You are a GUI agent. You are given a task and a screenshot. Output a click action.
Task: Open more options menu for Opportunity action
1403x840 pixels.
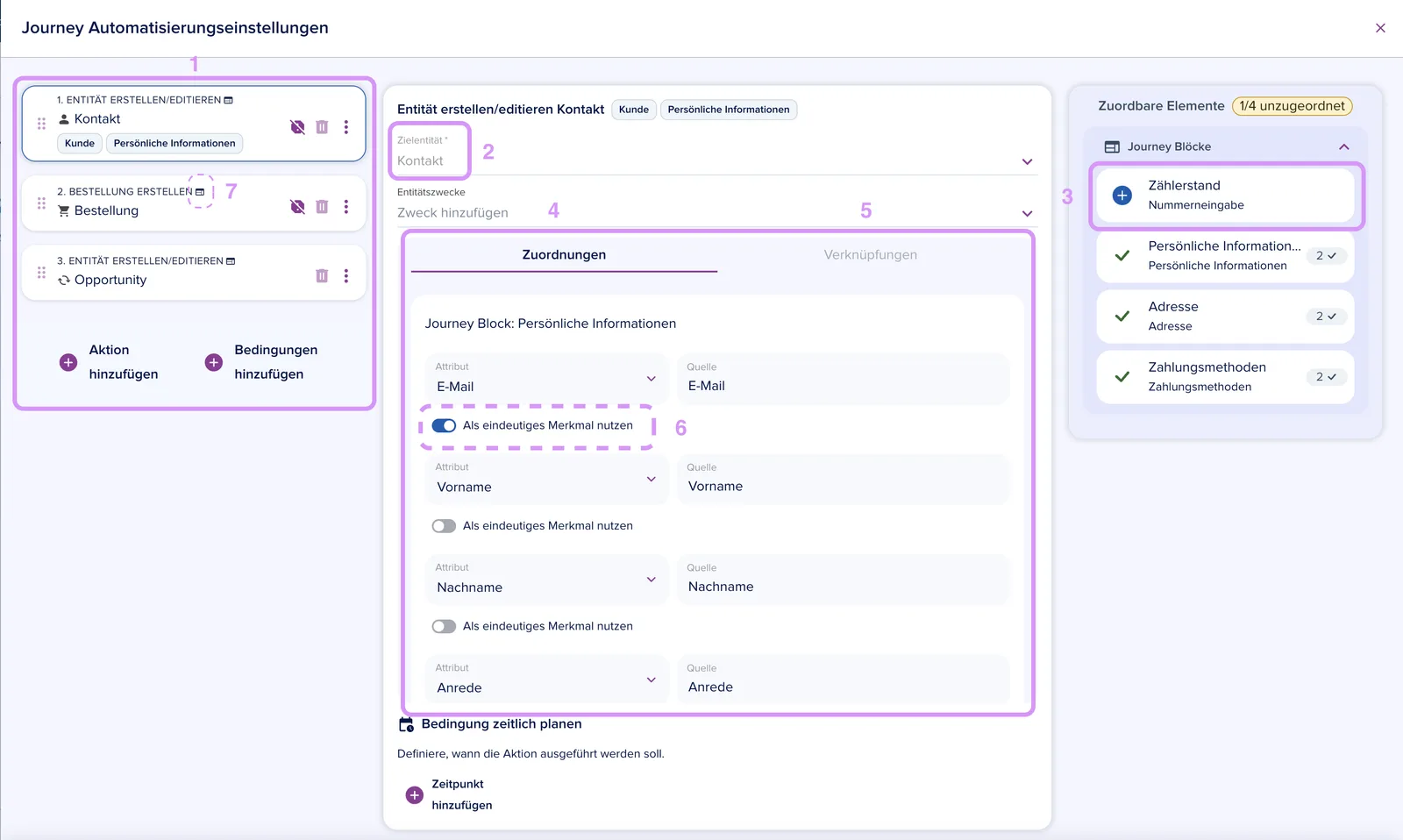[346, 276]
